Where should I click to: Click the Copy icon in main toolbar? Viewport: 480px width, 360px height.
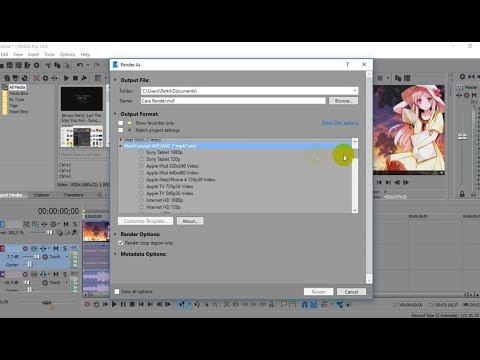(x=57, y=65)
